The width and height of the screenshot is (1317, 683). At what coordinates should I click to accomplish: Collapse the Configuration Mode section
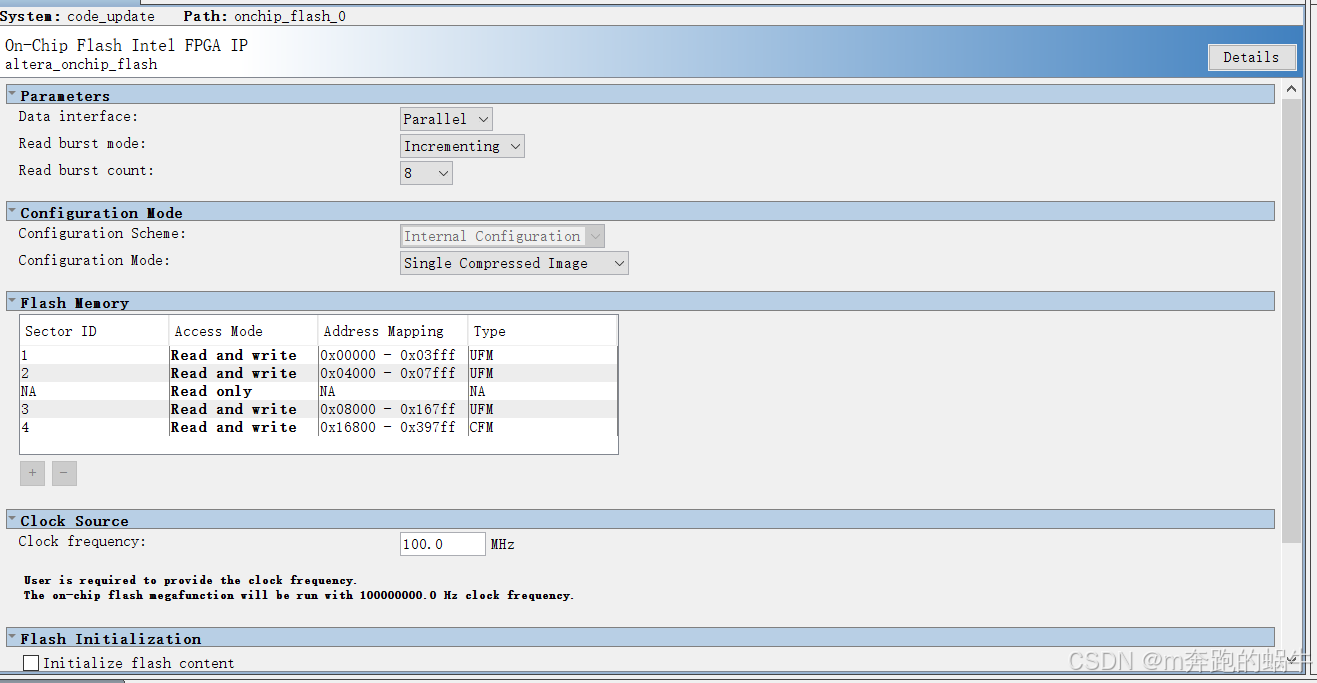11,212
